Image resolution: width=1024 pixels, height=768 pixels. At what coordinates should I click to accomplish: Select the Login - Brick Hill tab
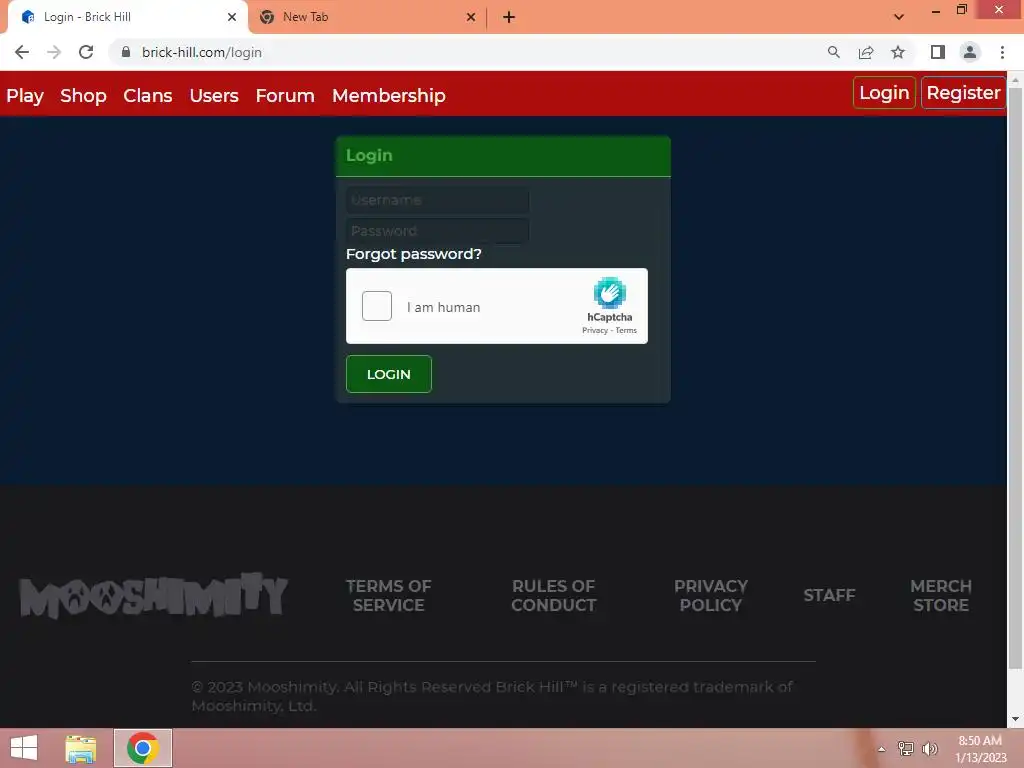127,17
